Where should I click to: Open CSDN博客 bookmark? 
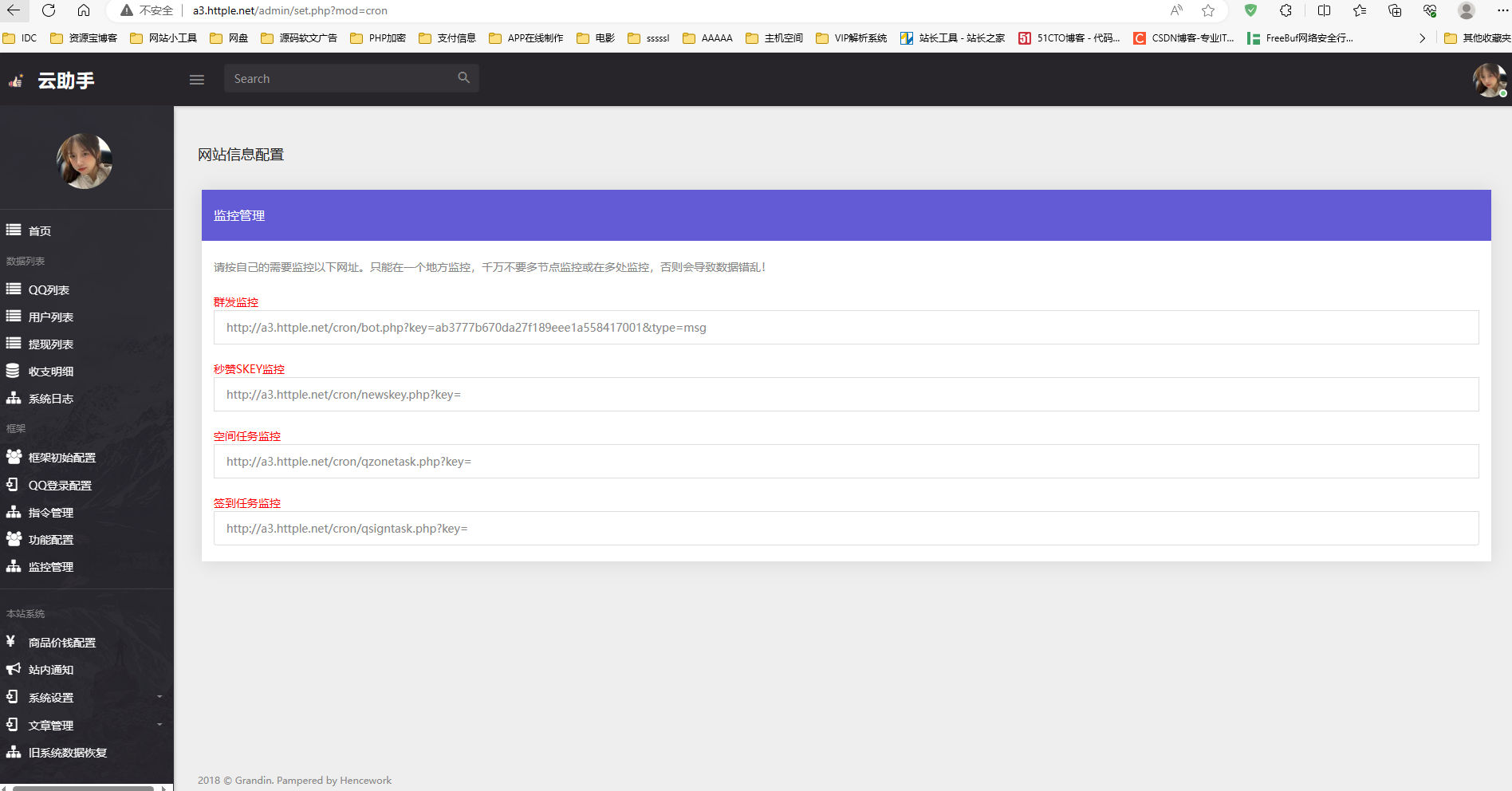click(1184, 37)
